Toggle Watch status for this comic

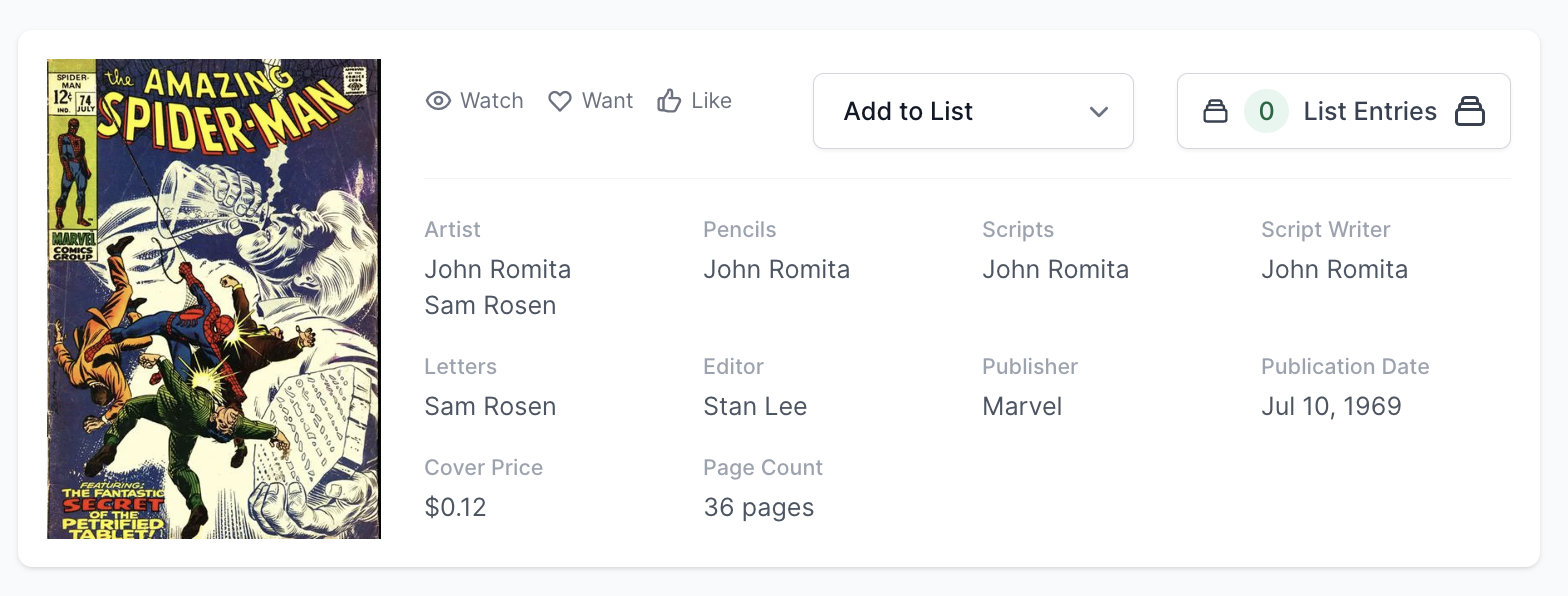pyautogui.click(x=475, y=101)
